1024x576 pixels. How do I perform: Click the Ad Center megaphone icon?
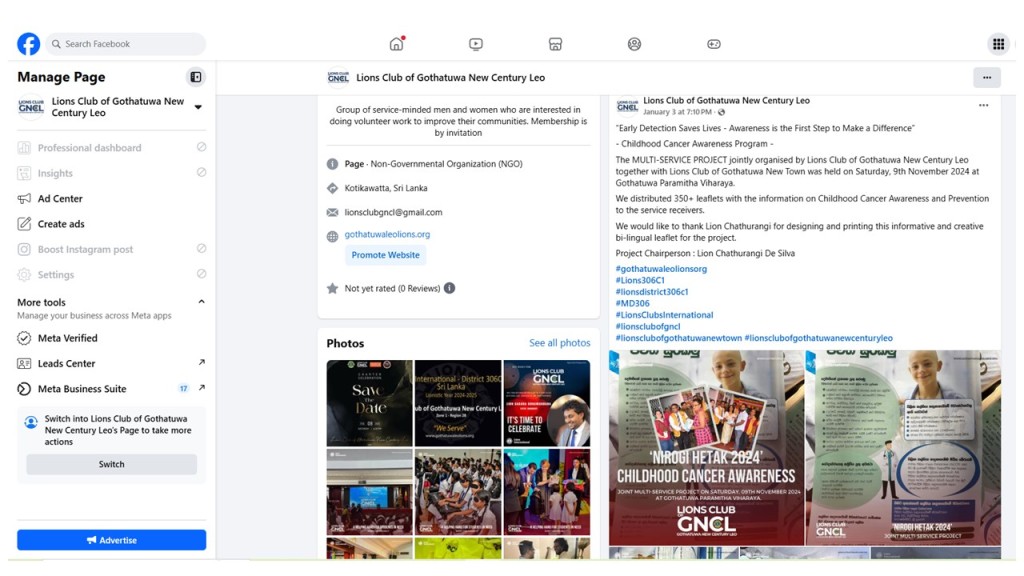[x=24, y=199]
